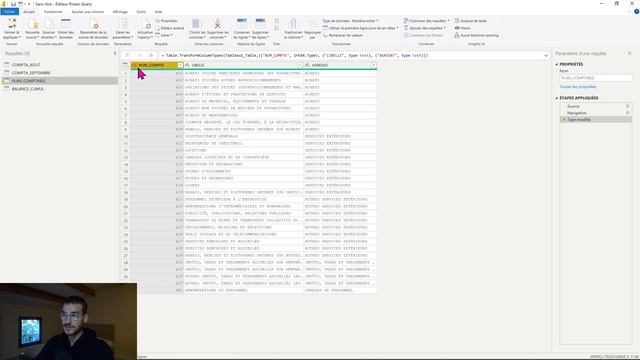Click the help icon at top right
Screen dimensions: 640x360
636,12
